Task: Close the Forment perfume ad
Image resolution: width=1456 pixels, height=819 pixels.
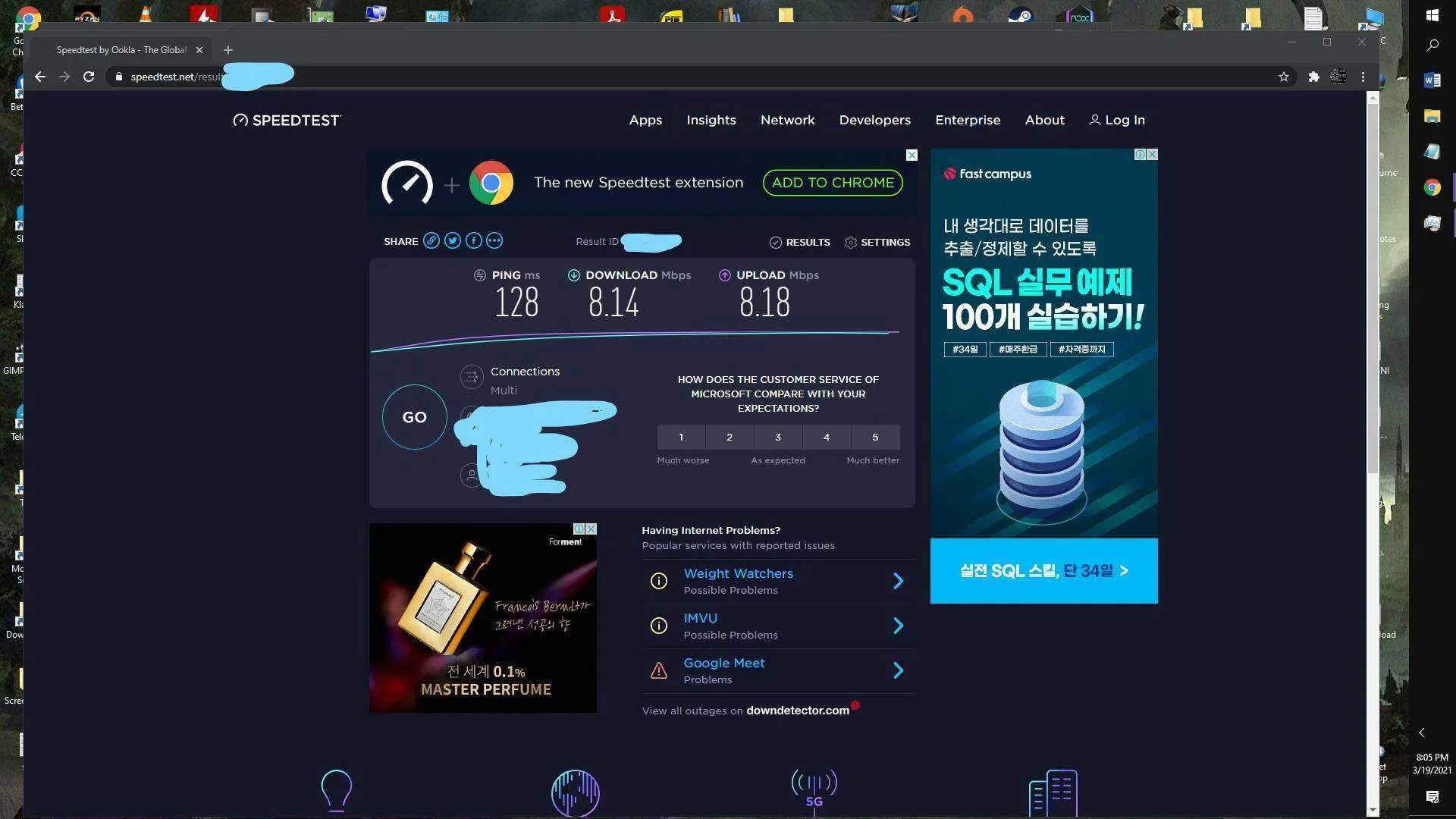Action: [591, 529]
